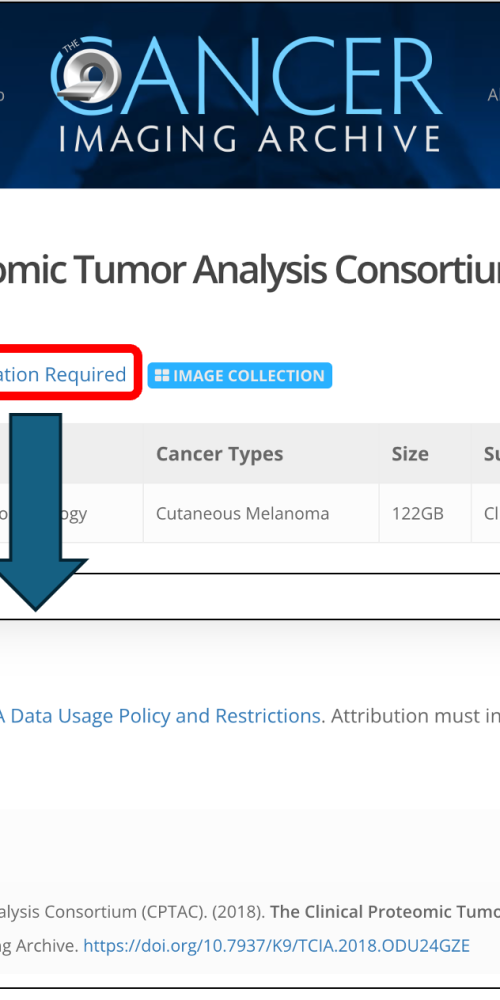Image resolution: width=500 pixels, height=1000 pixels.
Task: Open the red-outlined 'ation Required' link
Action: pyautogui.click(x=63, y=374)
